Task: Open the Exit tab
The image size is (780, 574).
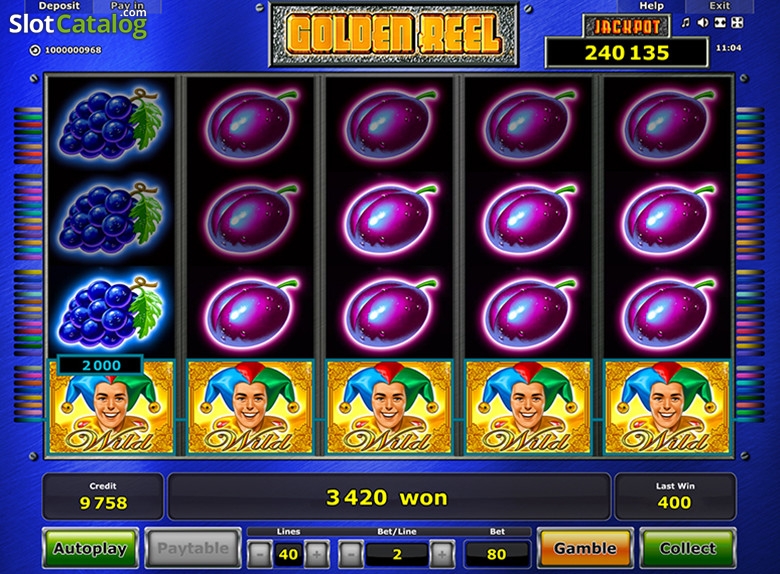Action: (x=719, y=6)
